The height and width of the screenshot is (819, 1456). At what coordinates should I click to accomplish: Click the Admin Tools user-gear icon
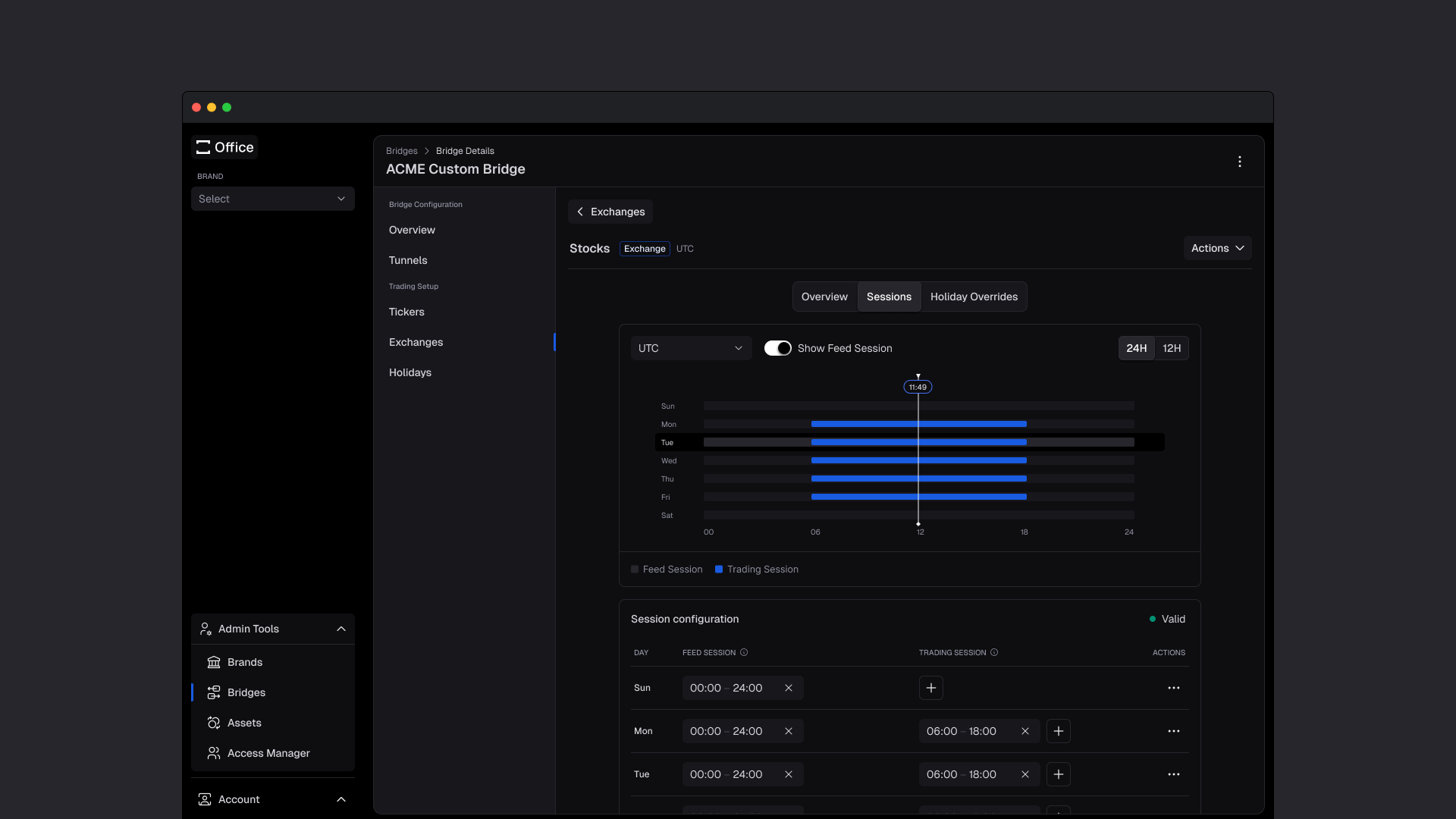click(x=205, y=629)
